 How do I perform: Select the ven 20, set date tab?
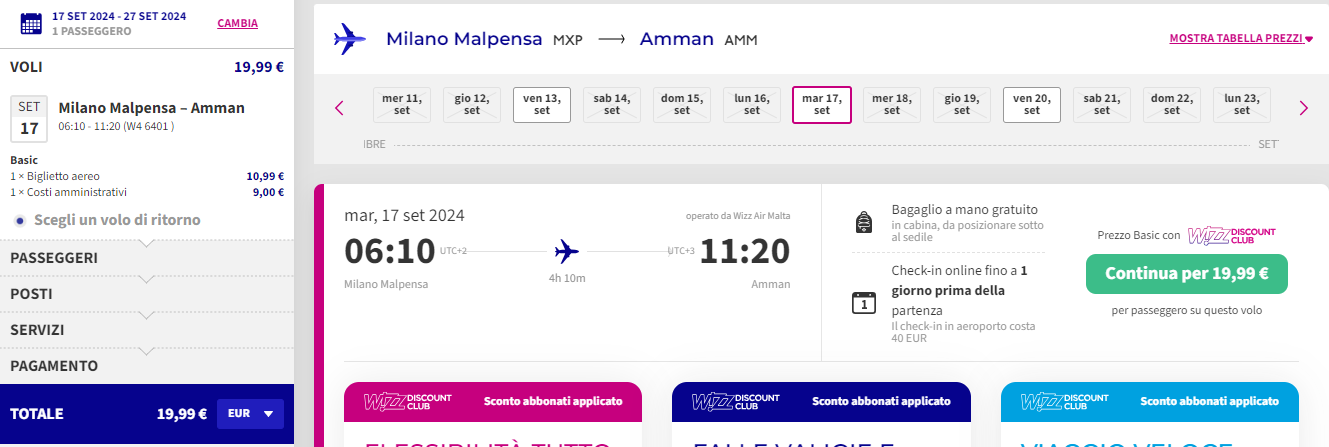coord(1031,104)
